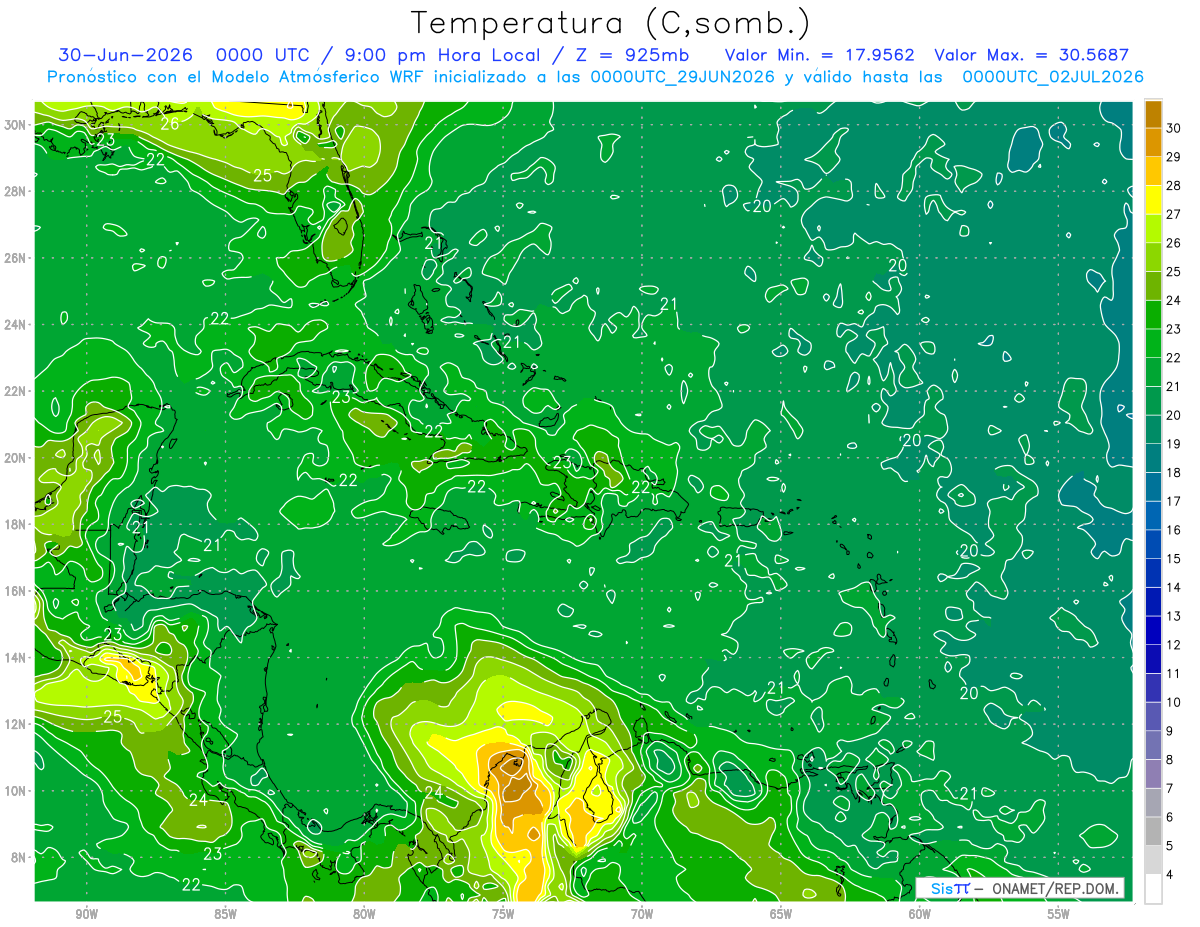Click the "80W" longitude axis label
Image resolution: width=1200 pixels, height=927 pixels.
(364, 914)
